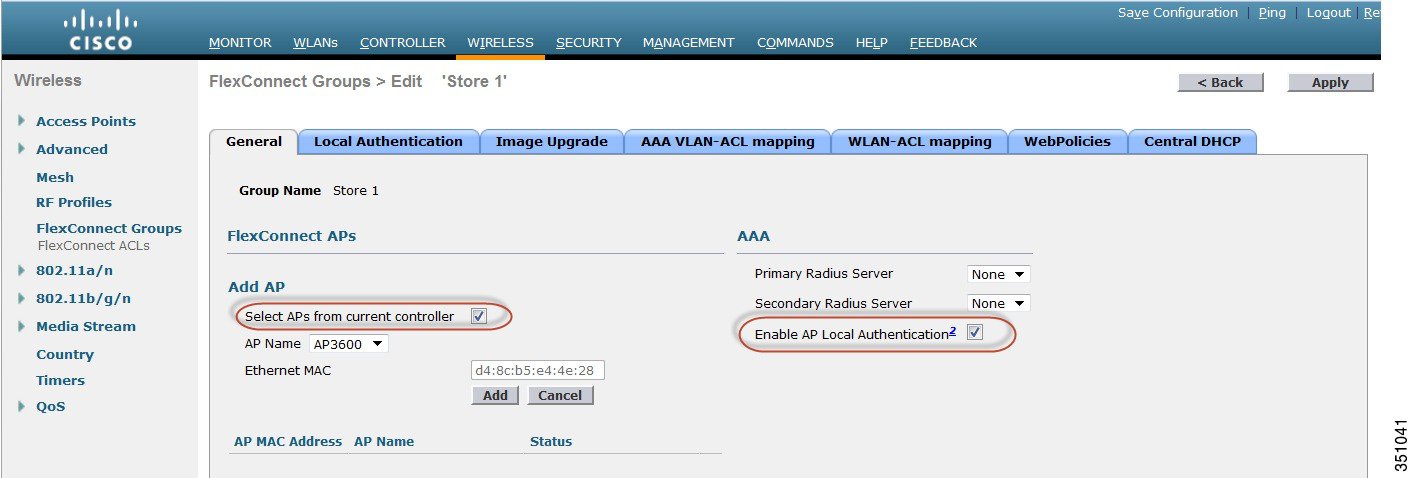Toggle Select APs from current controller checkbox

(x=479, y=316)
